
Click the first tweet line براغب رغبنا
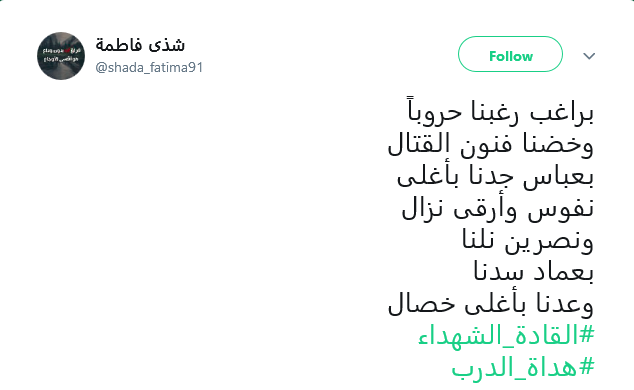500,111
